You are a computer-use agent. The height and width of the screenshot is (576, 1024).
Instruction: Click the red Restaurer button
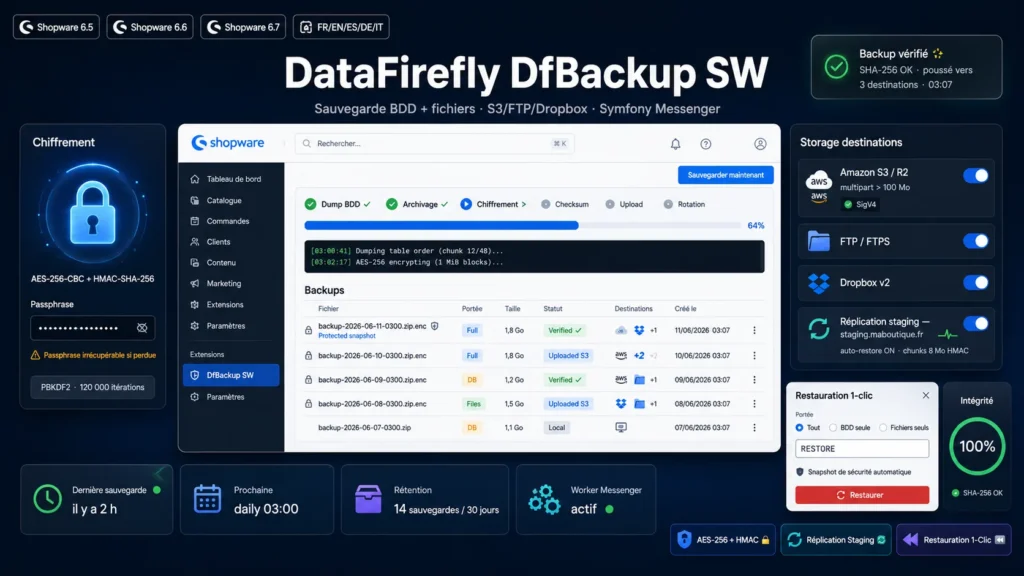pos(862,495)
